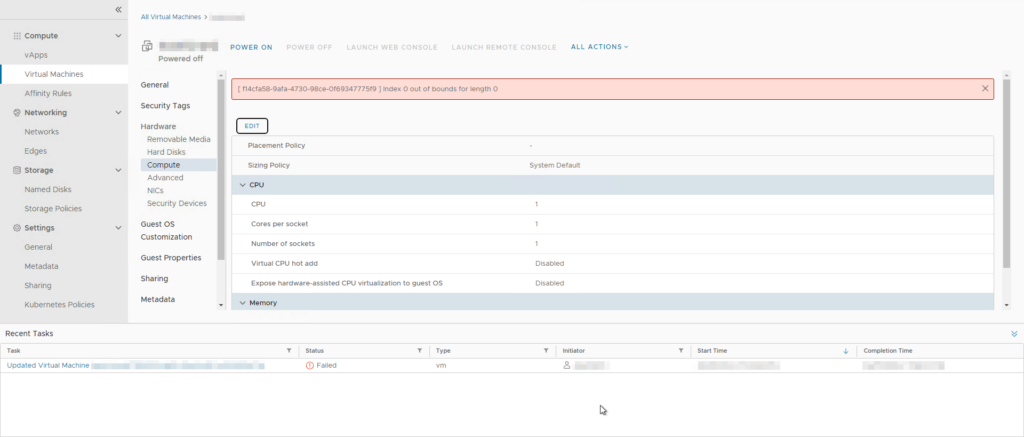Power on the virtual machine
The width and height of the screenshot is (1024, 437).
251,47
